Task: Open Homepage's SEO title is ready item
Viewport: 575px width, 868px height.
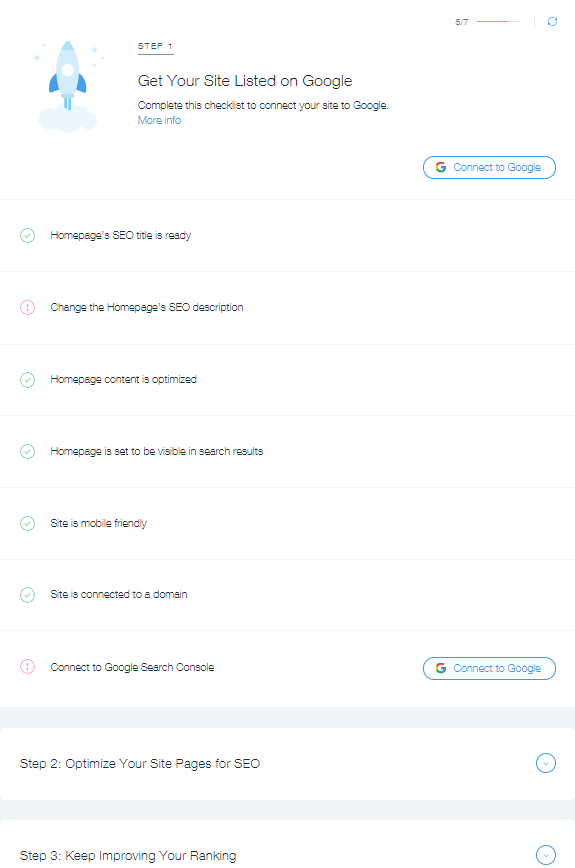Action: (x=287, y=235)
